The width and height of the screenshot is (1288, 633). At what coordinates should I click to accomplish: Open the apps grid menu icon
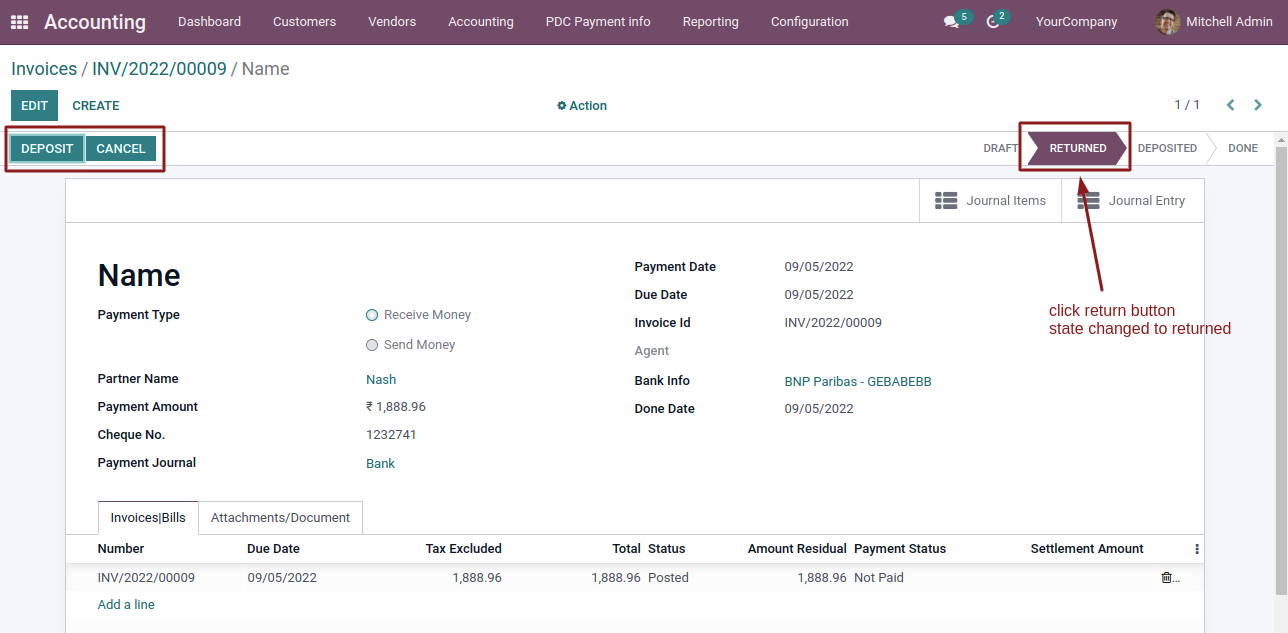click(x=20, y=22)
